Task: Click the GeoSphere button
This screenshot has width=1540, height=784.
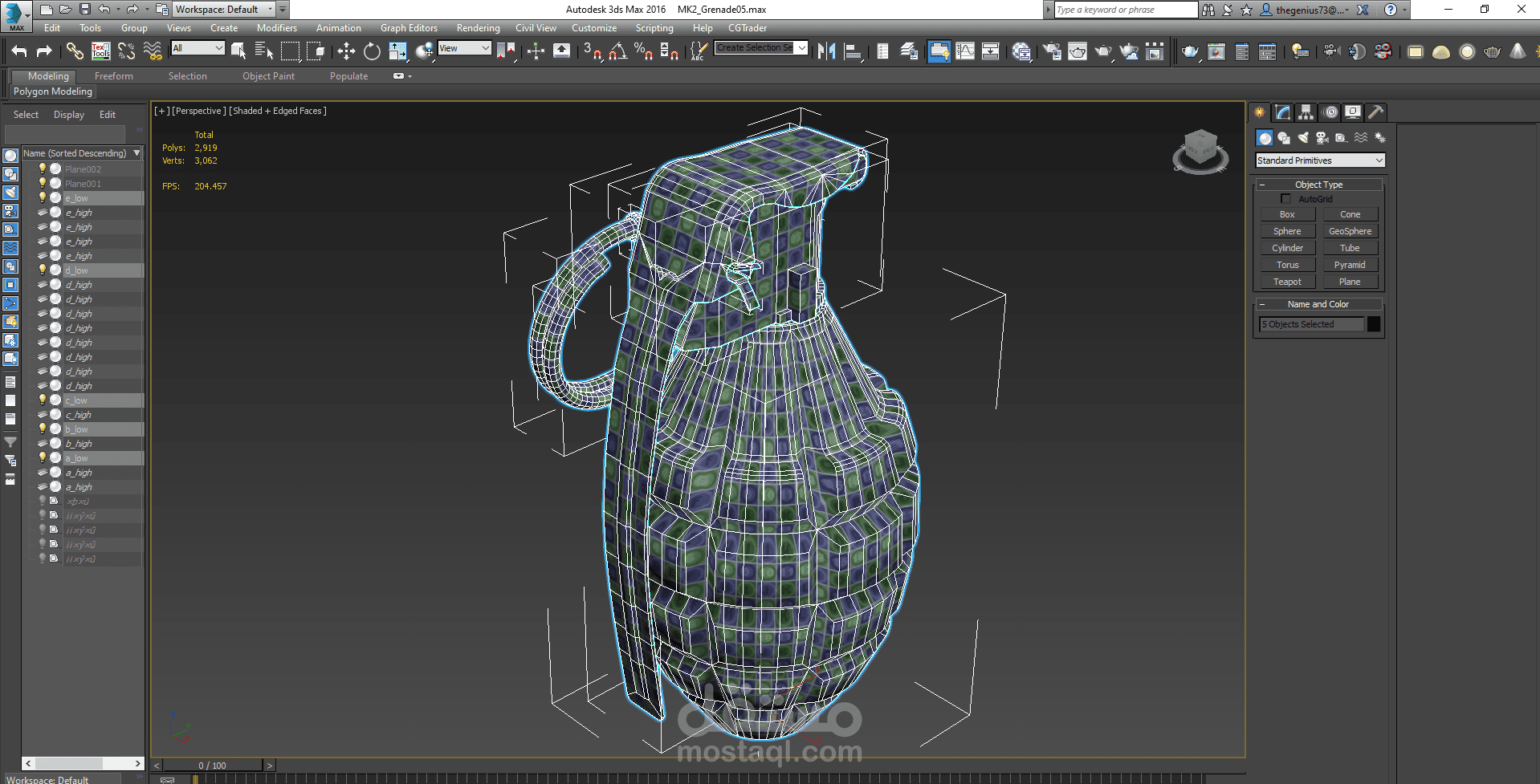Action: pos(1350,231)
